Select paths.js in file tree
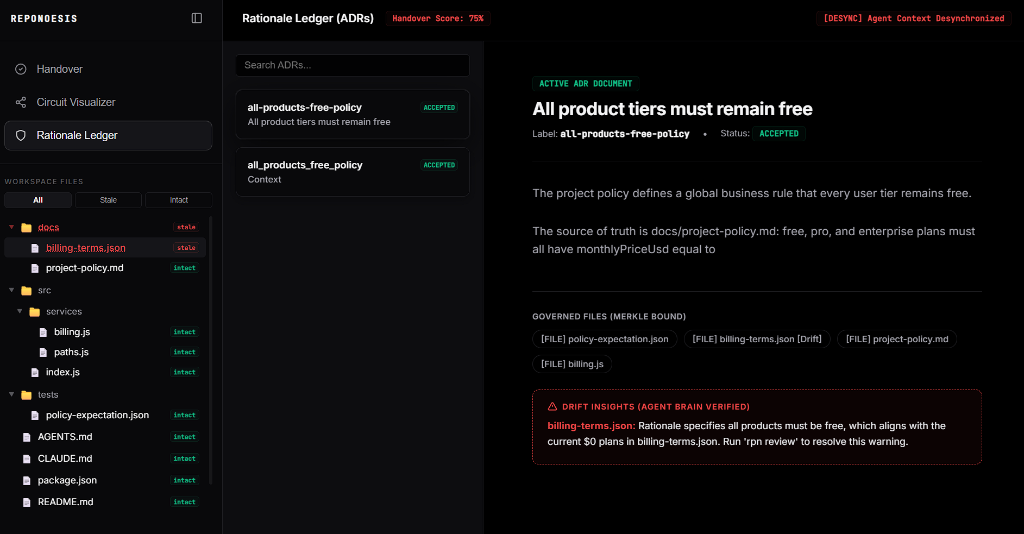Screen dimensions: 1024x534 pyautogui.click(x=105, y=352)
